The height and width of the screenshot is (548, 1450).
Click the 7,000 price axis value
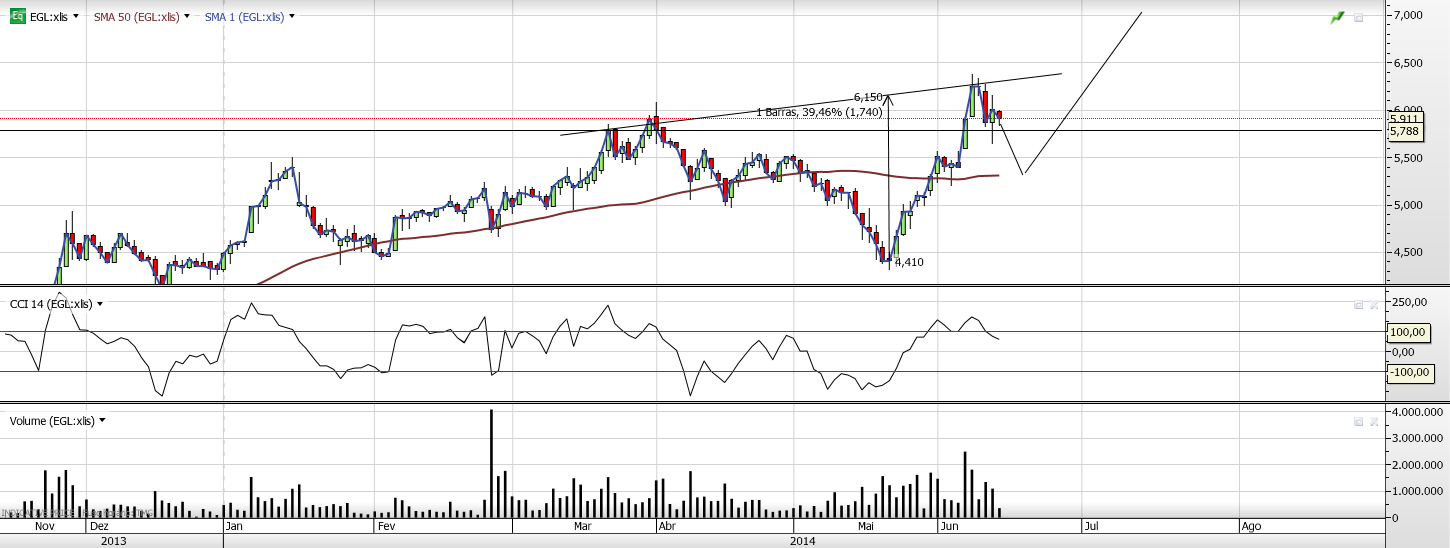[x=1407, y=15]
